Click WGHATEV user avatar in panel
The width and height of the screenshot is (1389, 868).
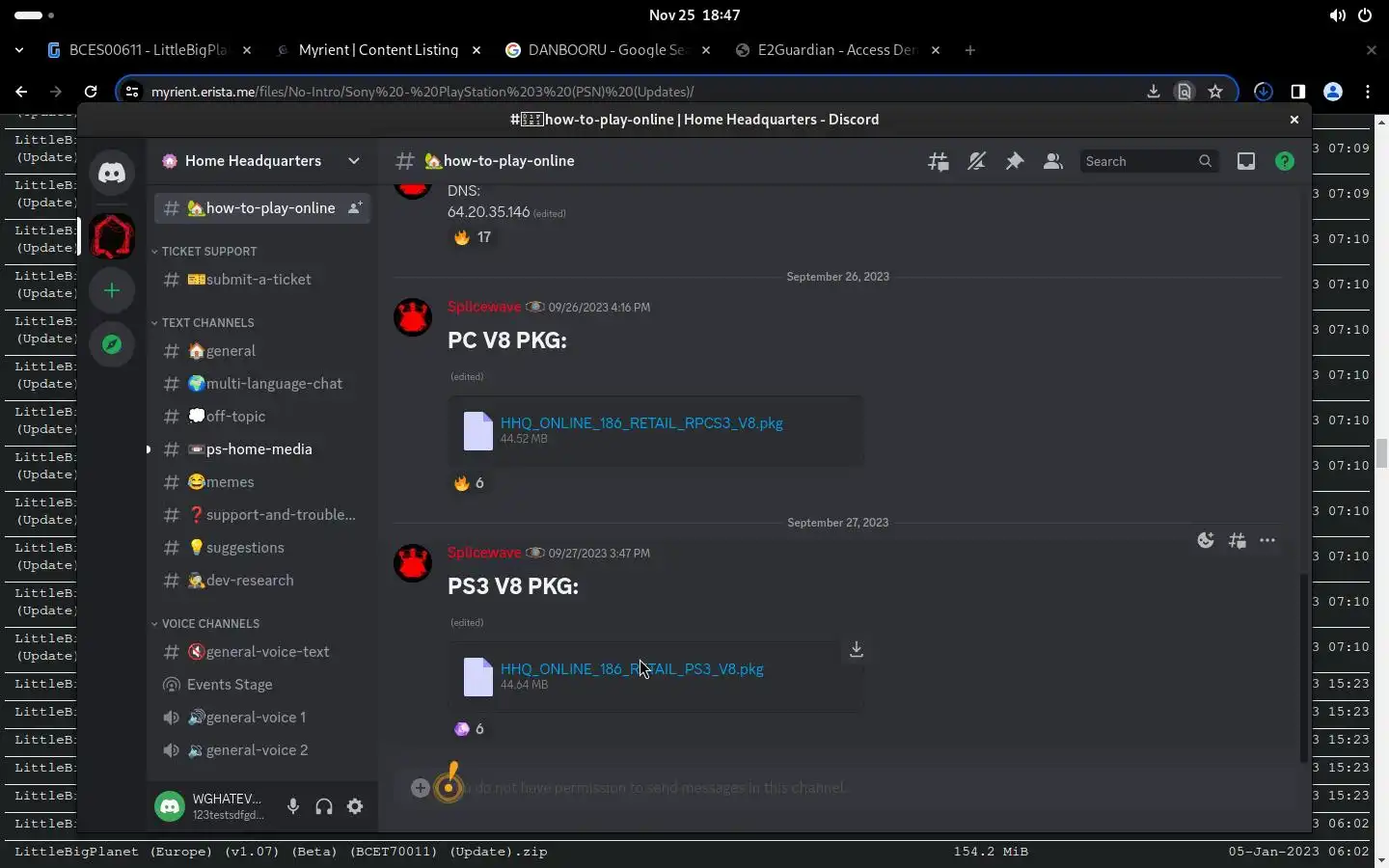tap(170, 806)
